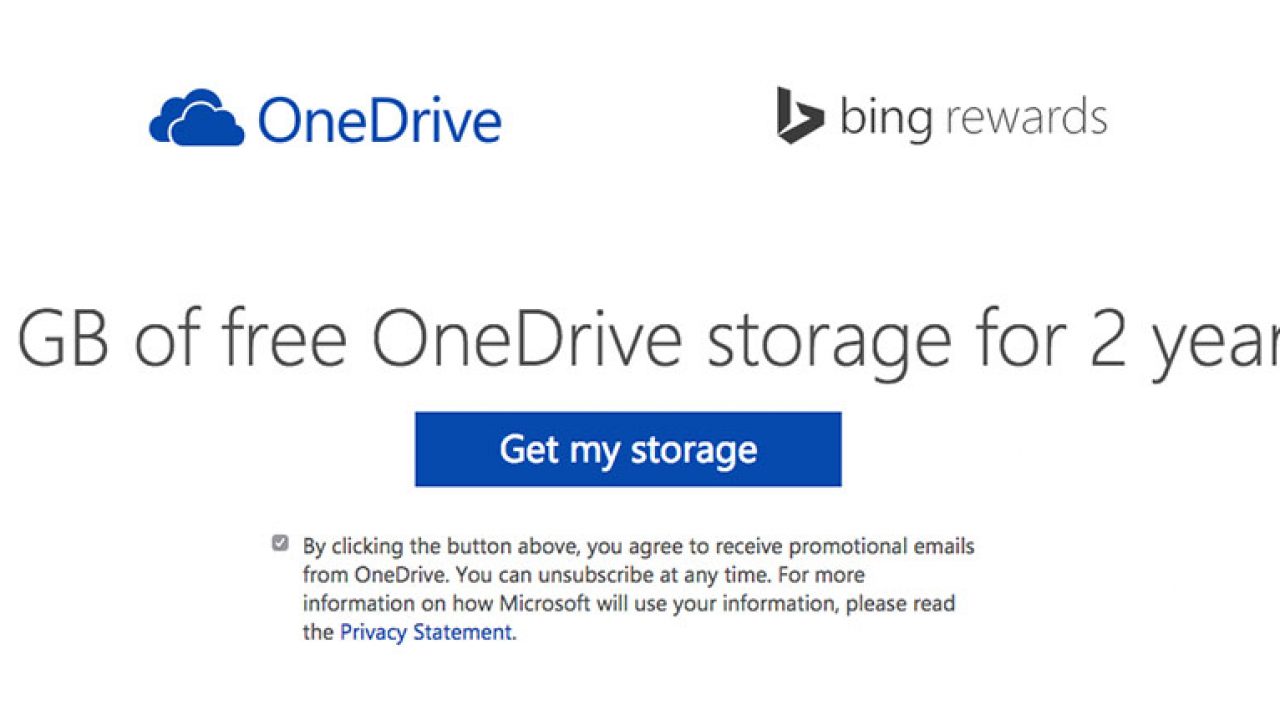Uncheck the promotional emails checkbox
This screenshot has width=1280, height=720.
(280, 544)
